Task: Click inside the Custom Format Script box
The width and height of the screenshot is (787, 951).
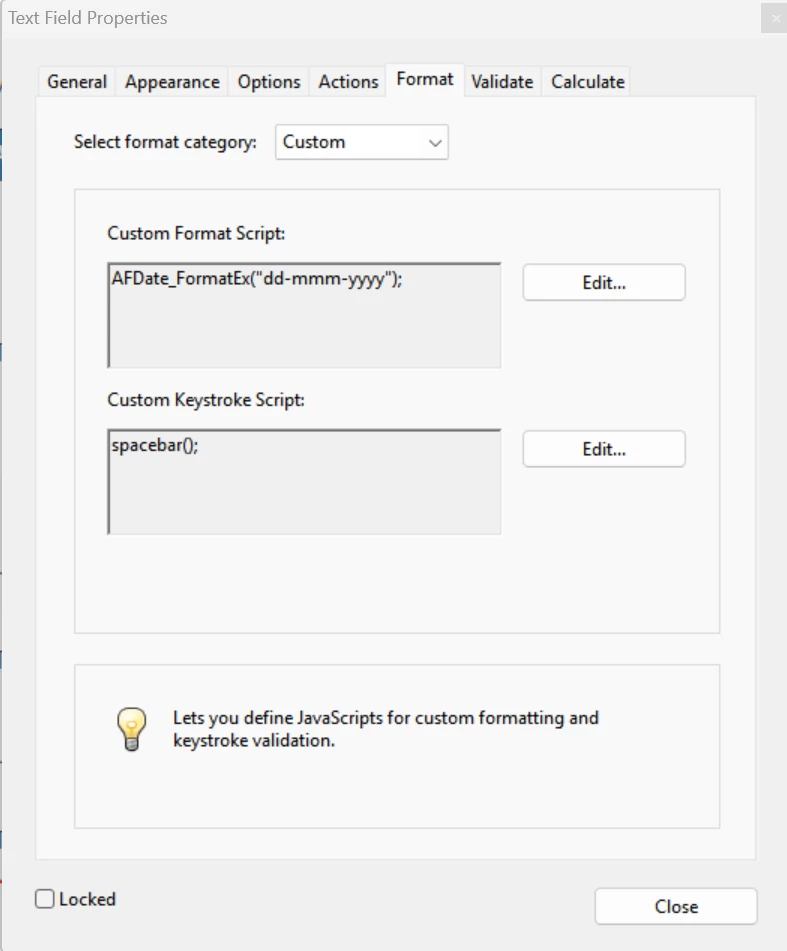Action: pyautogui.click(x=304, y=315)
